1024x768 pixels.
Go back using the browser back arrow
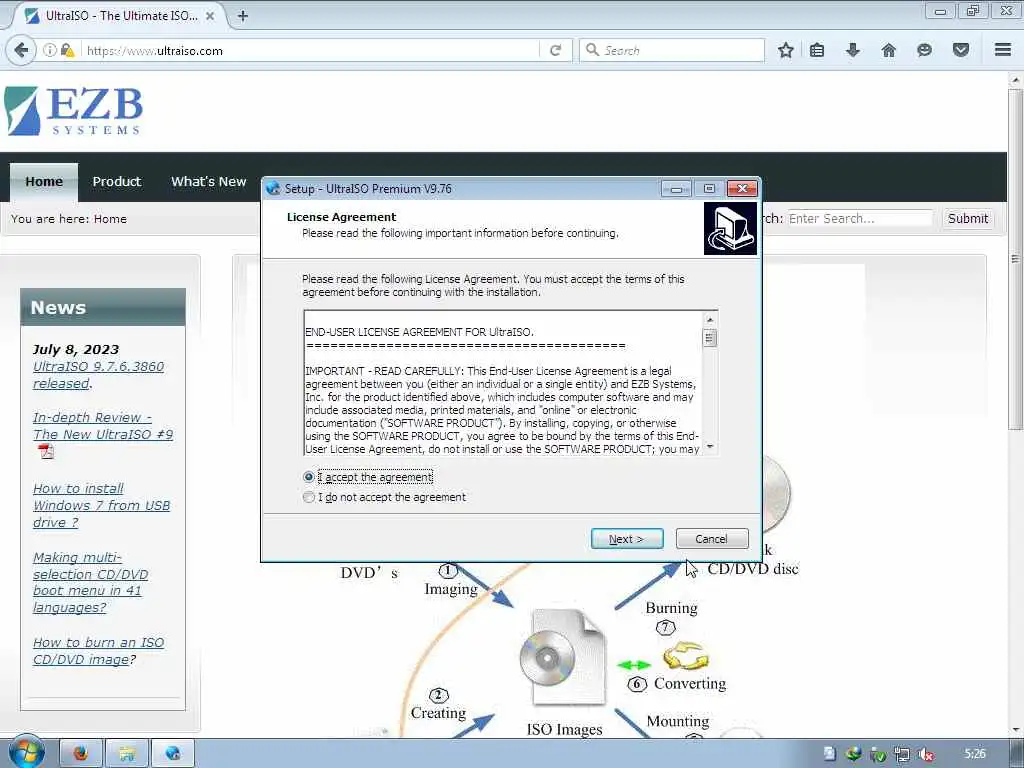coord(22,50)
